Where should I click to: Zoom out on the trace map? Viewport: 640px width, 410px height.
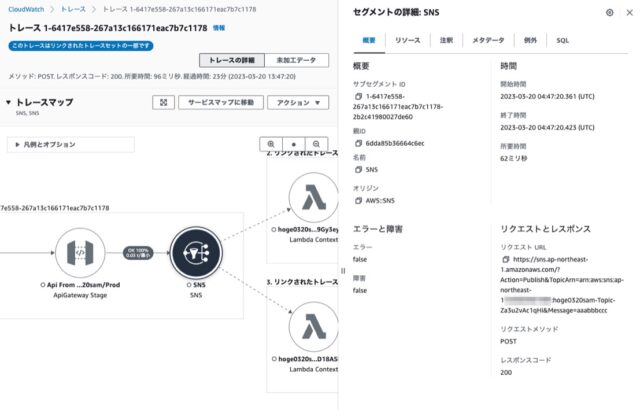tap(316, 144)
